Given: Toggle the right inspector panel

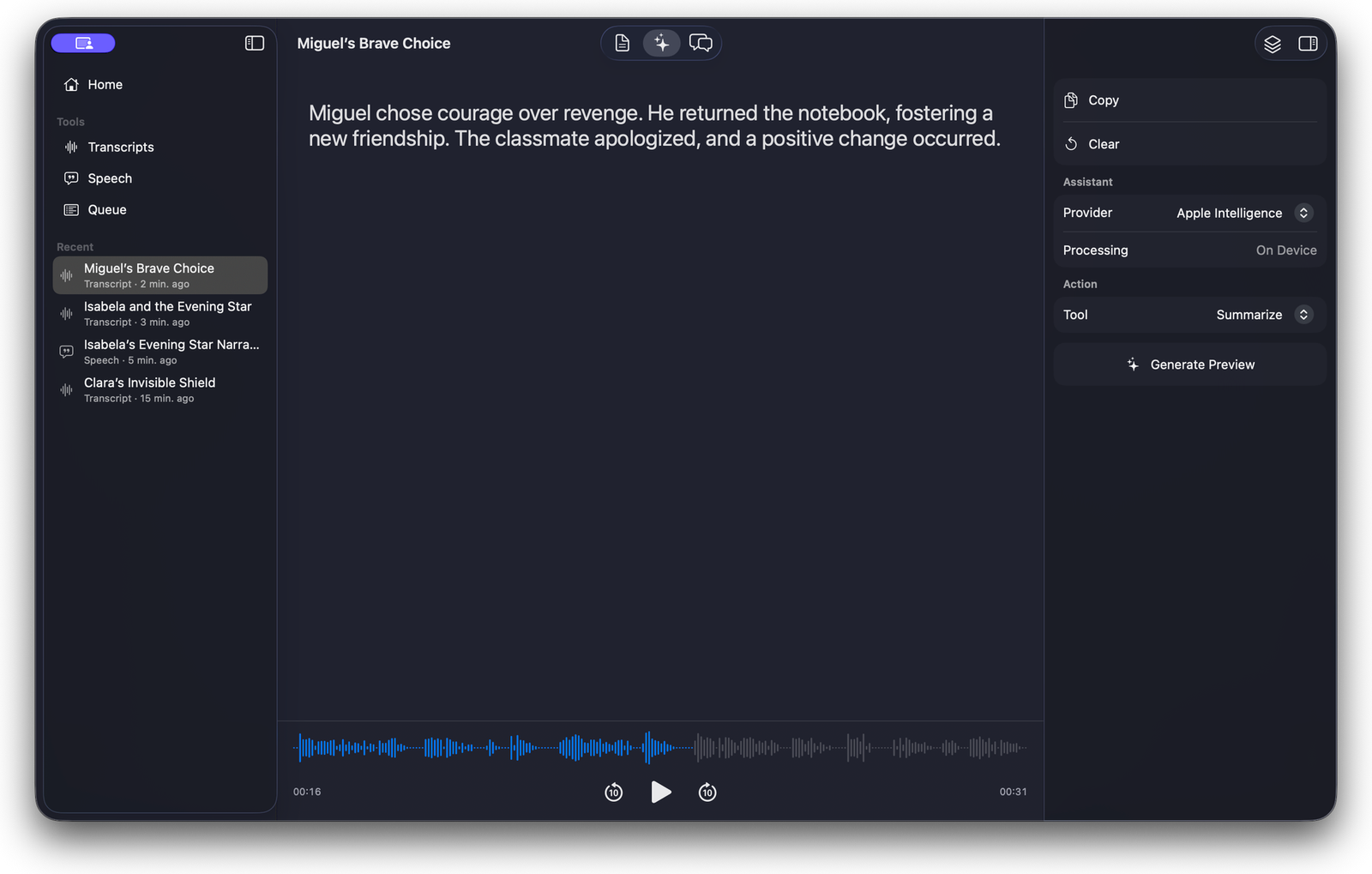Looking at the screenshot, I should (1308, 44).
